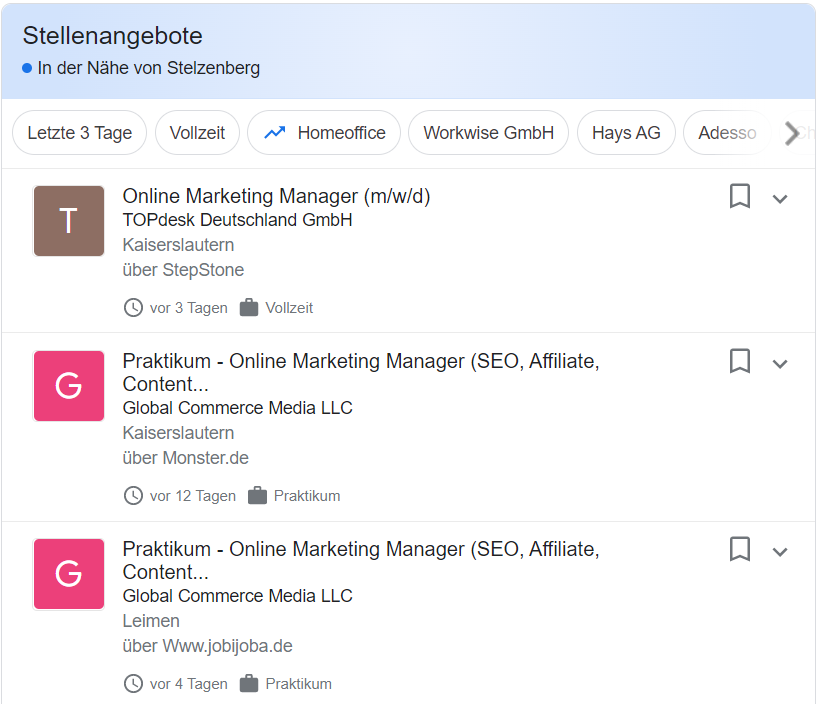Click the 'vor 3 Tagen' posting date
The width and height of the screenshot is (821, 704).
click(188, 308)
